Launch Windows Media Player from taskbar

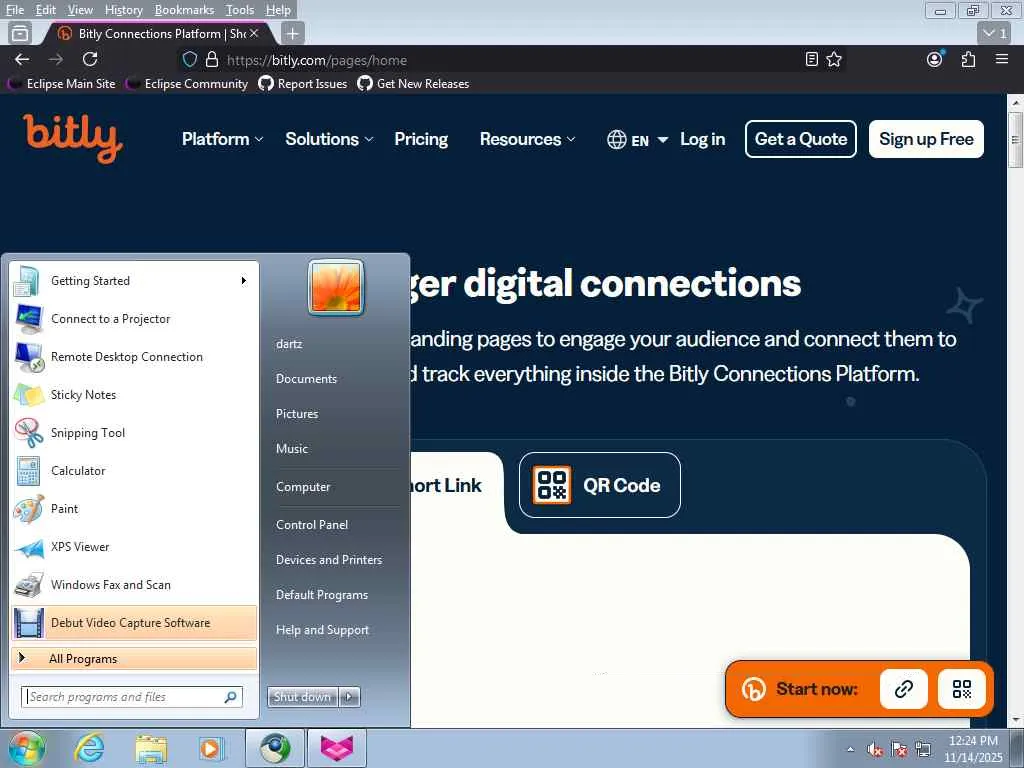tap(211, 748)
